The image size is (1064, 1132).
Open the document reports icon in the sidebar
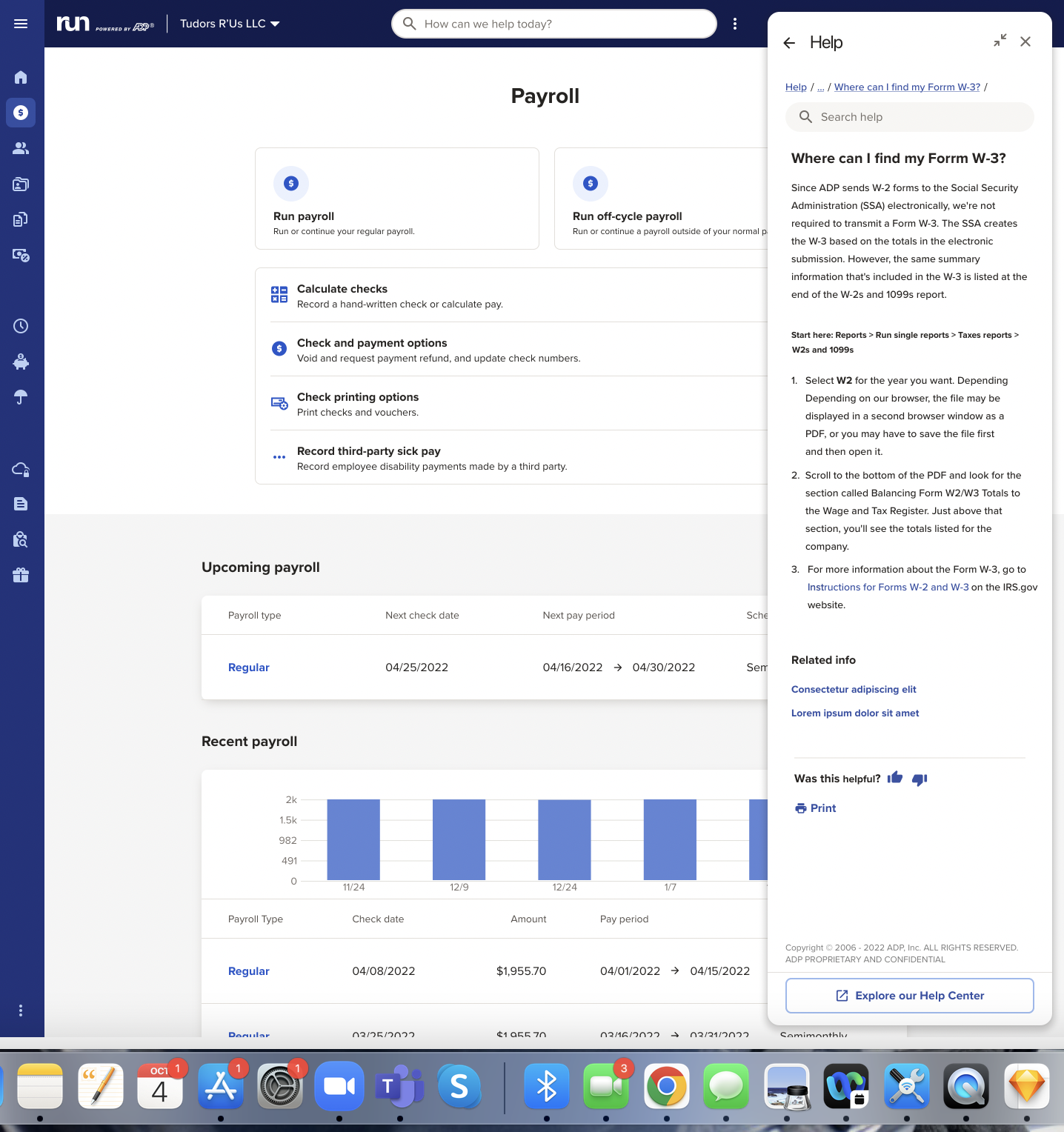(21, 504)
